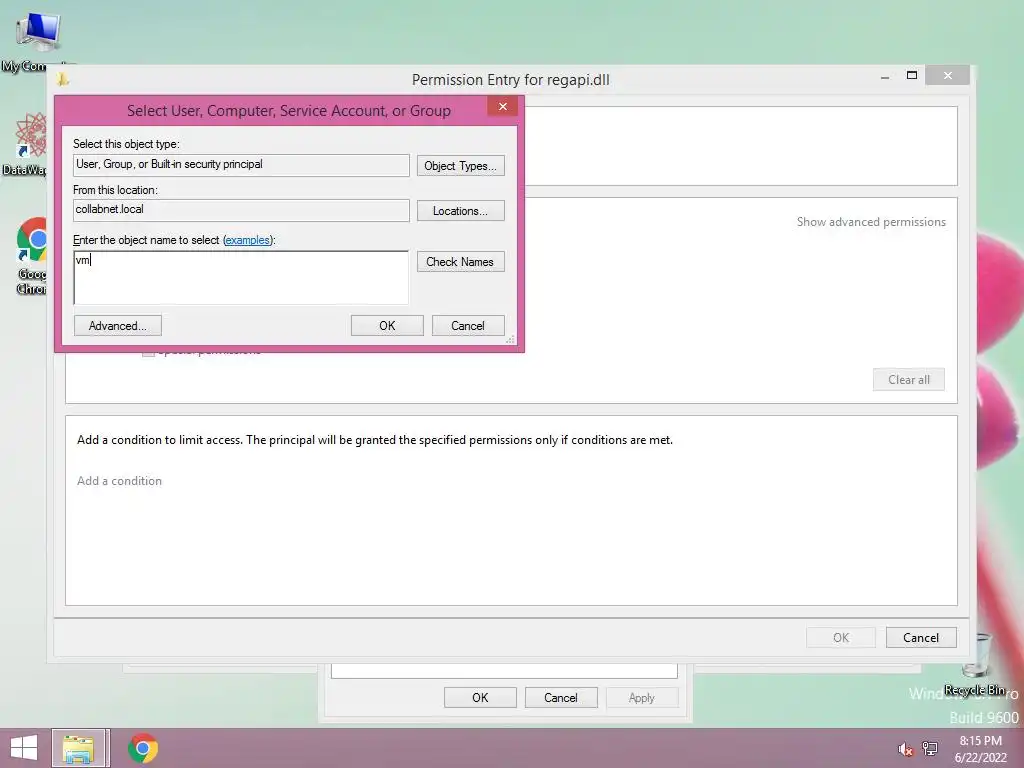Minimize the Permission Entry window

point(885,76)
